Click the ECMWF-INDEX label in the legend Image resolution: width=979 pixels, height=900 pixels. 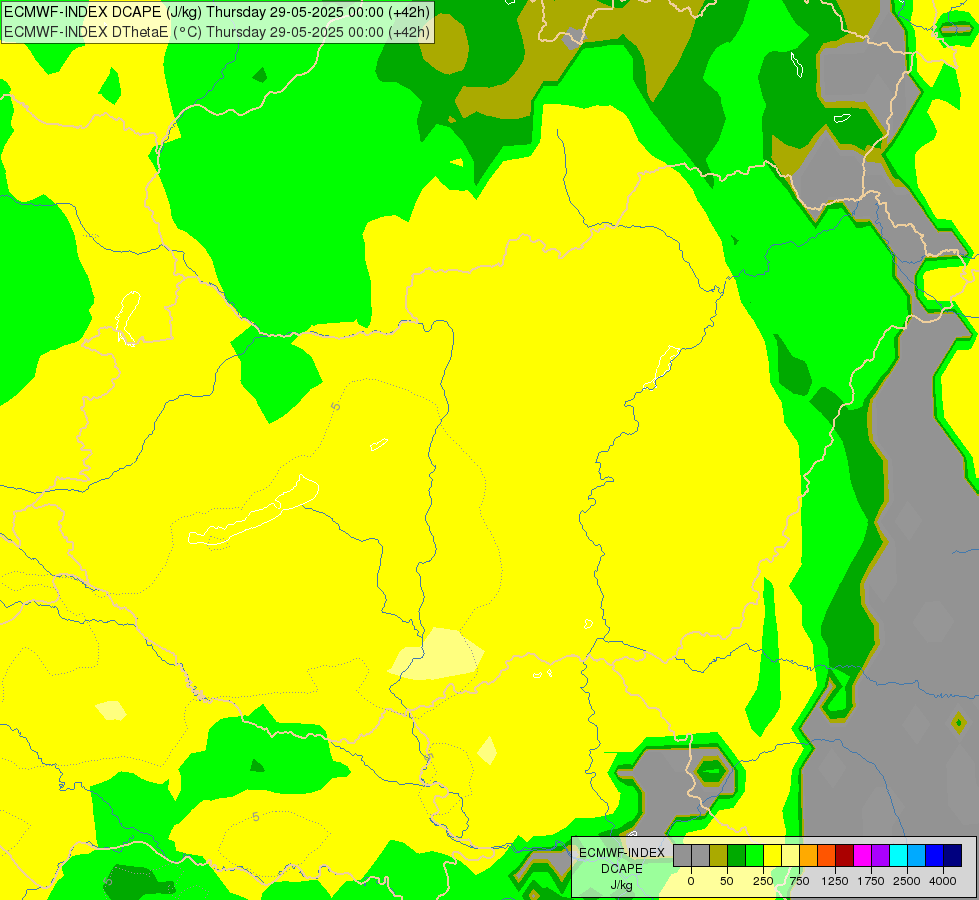622,853
